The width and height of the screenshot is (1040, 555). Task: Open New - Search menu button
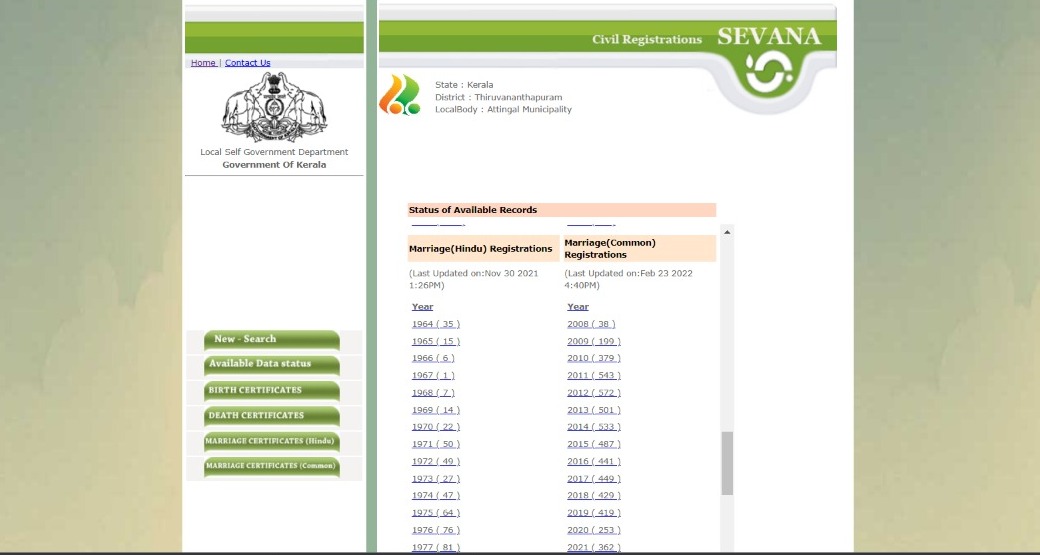pos(271,339)
